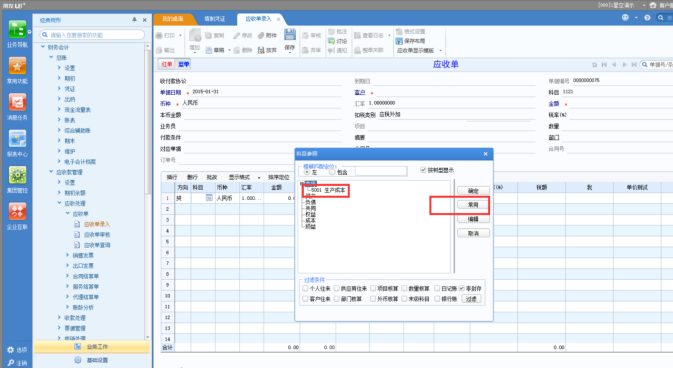Click the 科目 lookup icon in row 1
The image size is (673, 369).
point(209,198)
